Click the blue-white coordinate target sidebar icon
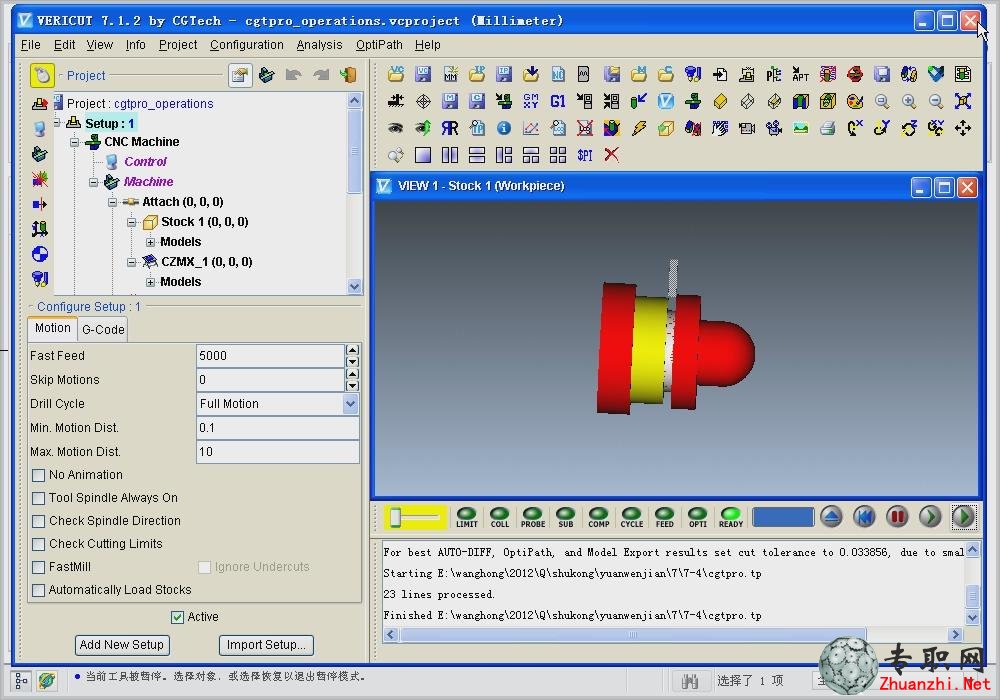Image resolution: width=1000 pixels, height=700 pixels. tap(40, 254)
